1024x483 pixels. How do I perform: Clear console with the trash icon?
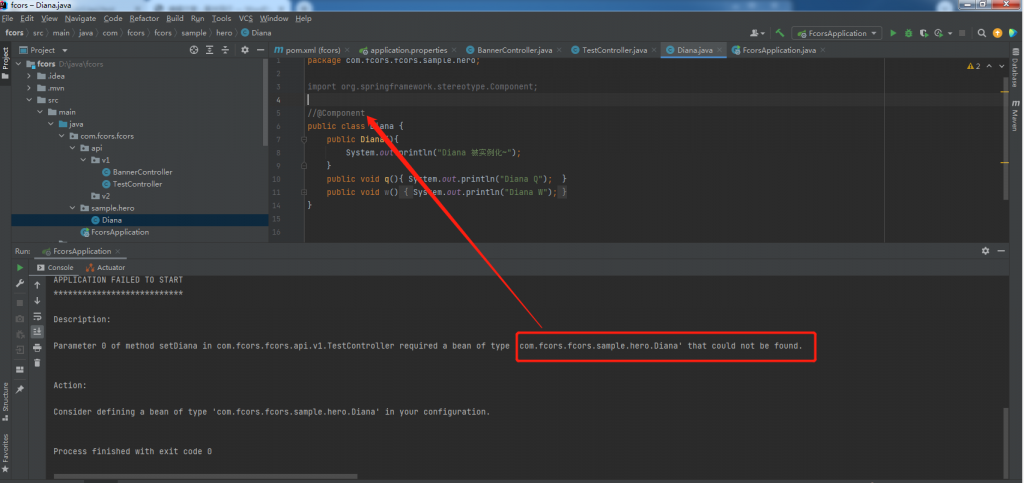37,363
